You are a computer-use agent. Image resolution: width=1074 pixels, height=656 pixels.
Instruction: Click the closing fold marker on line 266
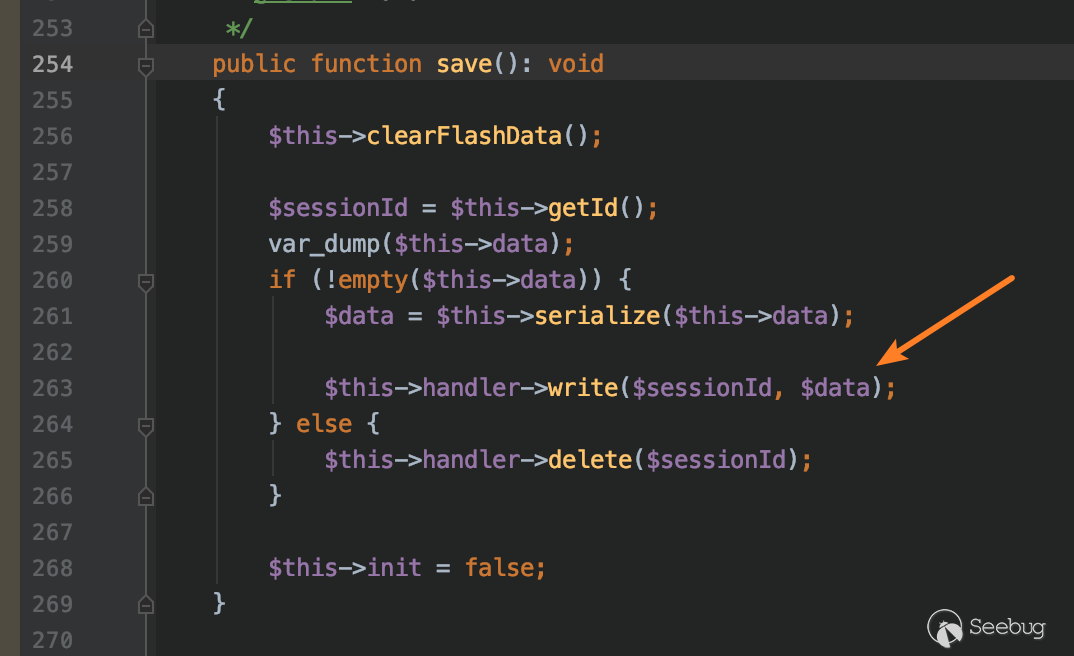[146, 495]
